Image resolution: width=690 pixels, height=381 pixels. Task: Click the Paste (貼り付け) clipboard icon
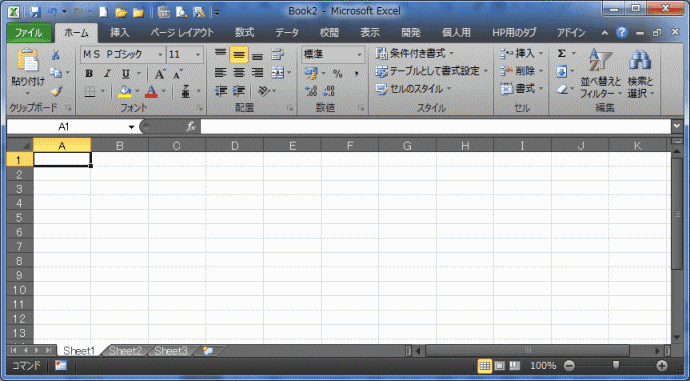pyautogui.click(x=28, y=60)
